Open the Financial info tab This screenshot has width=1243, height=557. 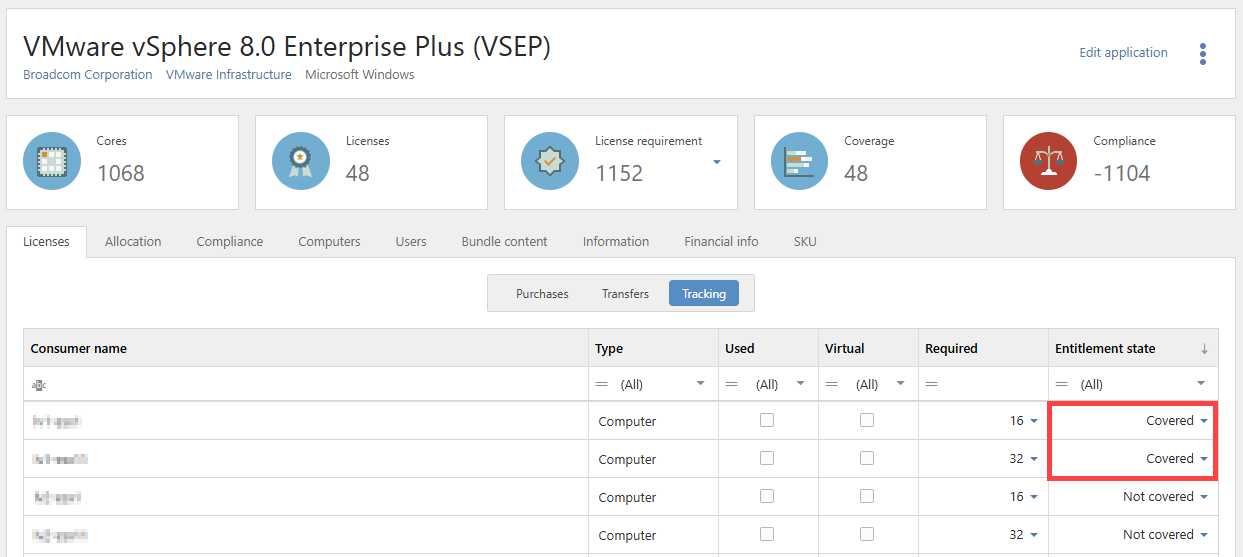721,241
